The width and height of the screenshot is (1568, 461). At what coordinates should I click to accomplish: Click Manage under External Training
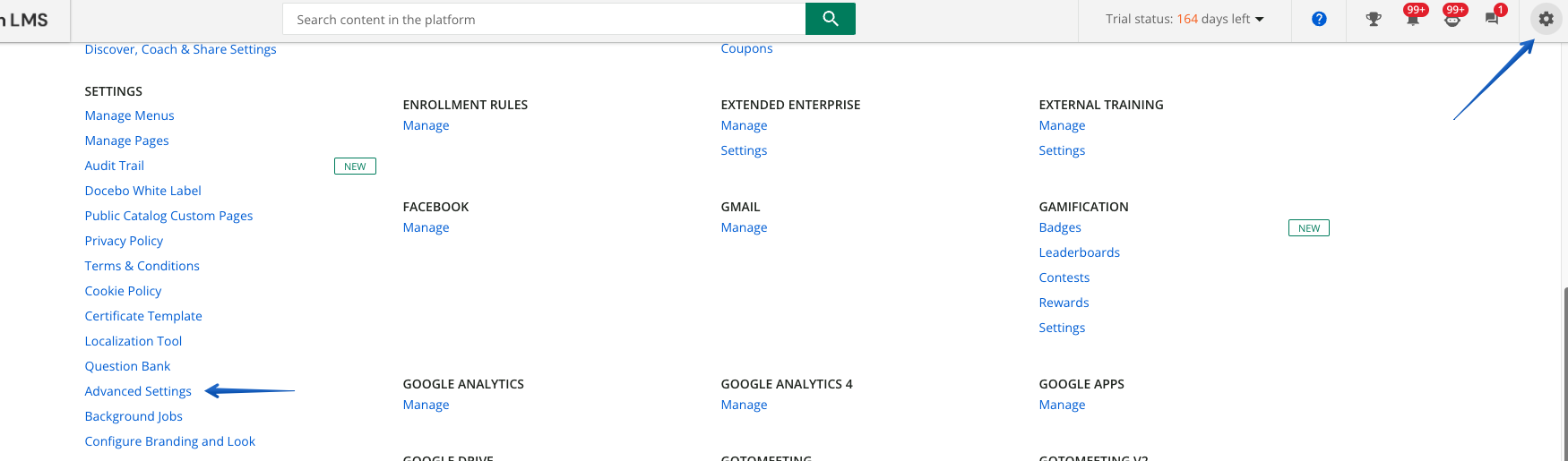(1062, 125)
